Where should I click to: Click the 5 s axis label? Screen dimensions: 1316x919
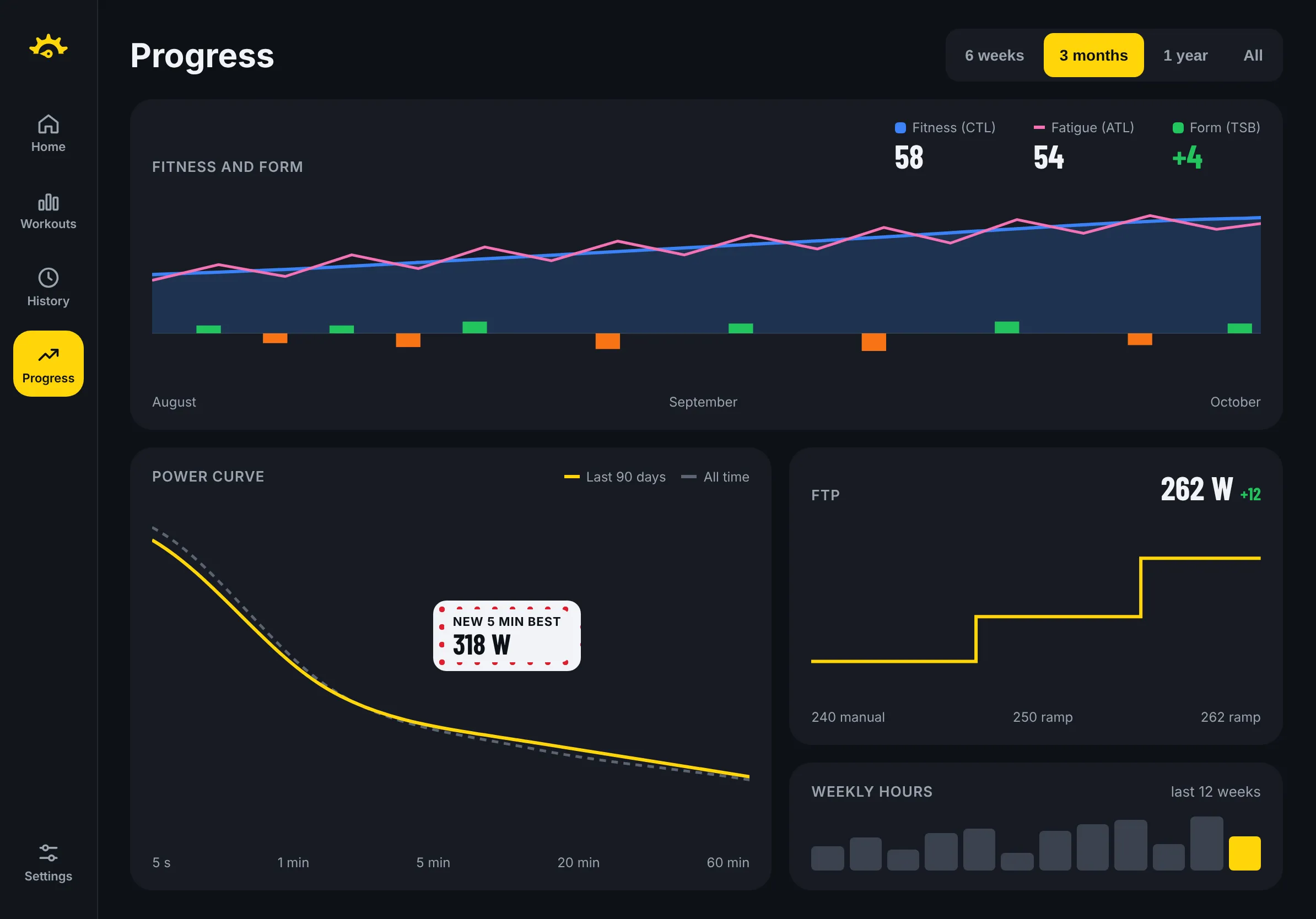[x=161, y=862]
